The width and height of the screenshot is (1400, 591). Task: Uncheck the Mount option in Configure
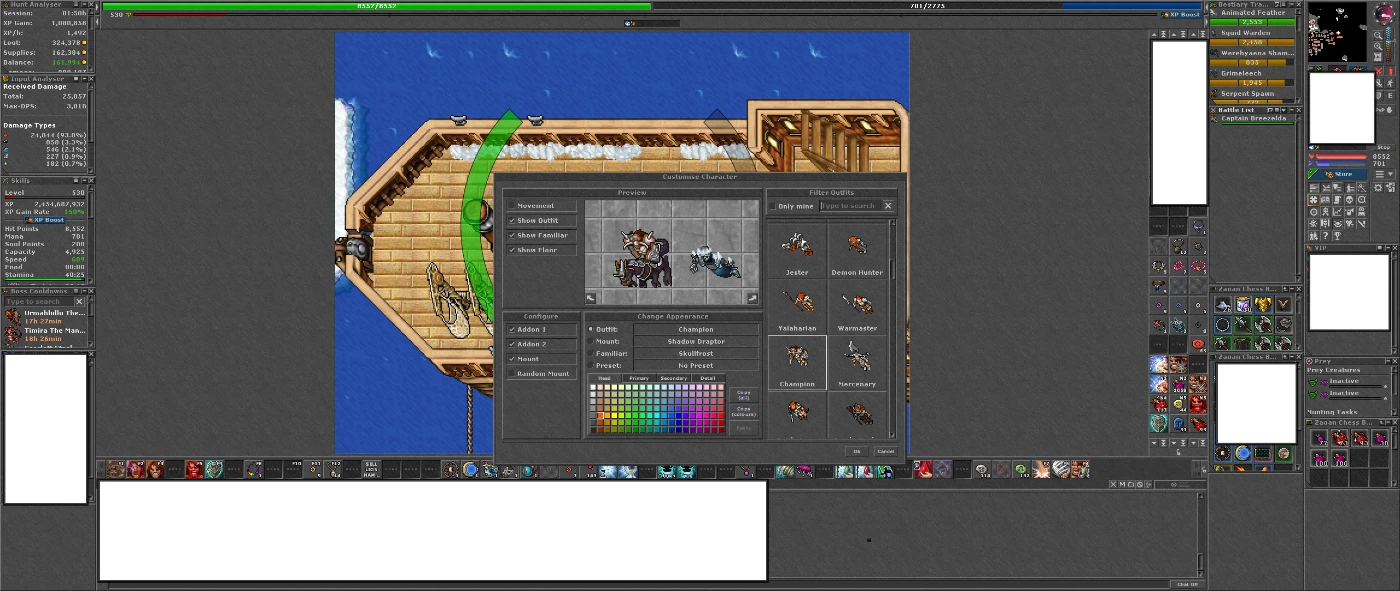511,359
